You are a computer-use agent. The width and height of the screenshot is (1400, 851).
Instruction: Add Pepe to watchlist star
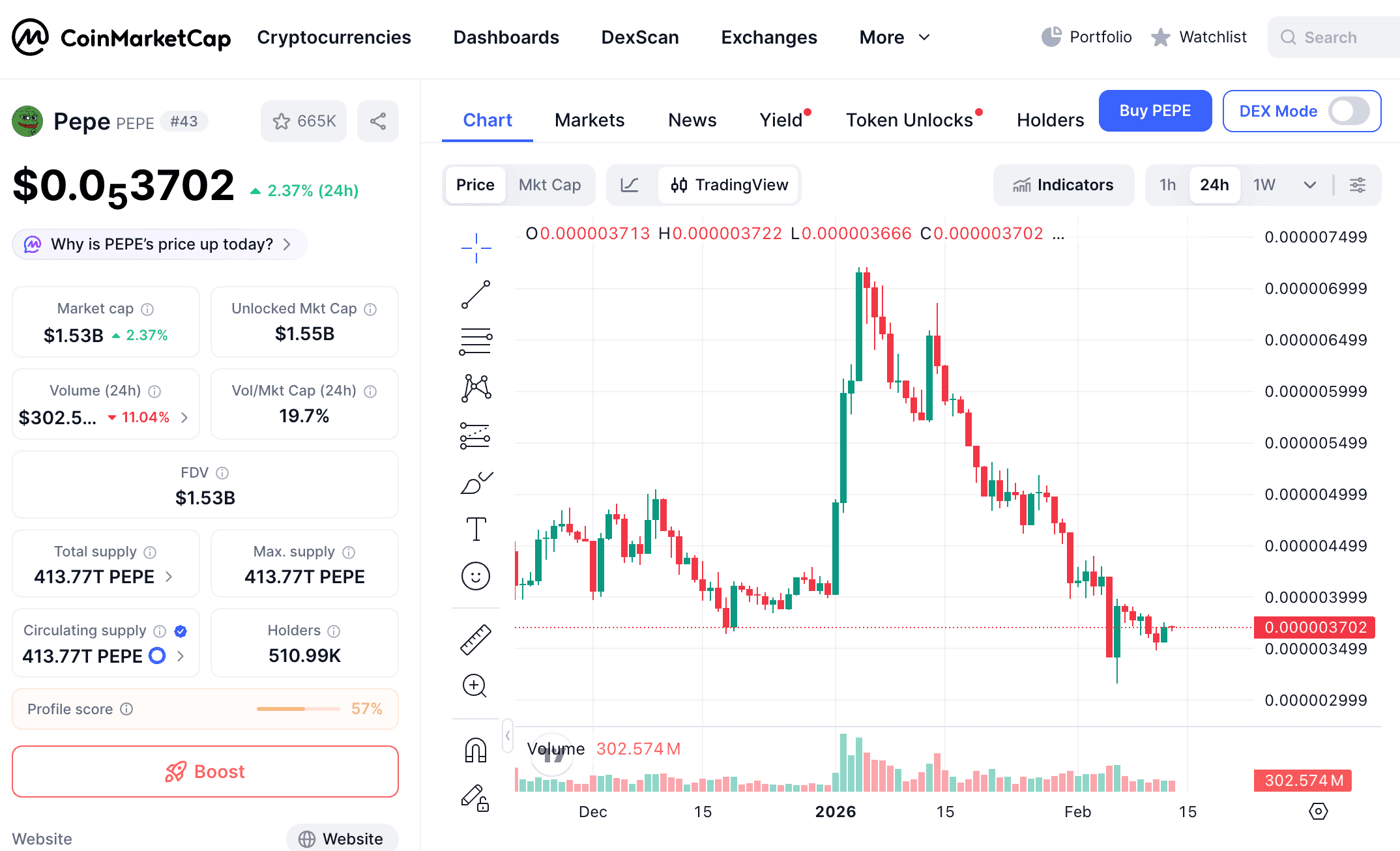[304, 121]
